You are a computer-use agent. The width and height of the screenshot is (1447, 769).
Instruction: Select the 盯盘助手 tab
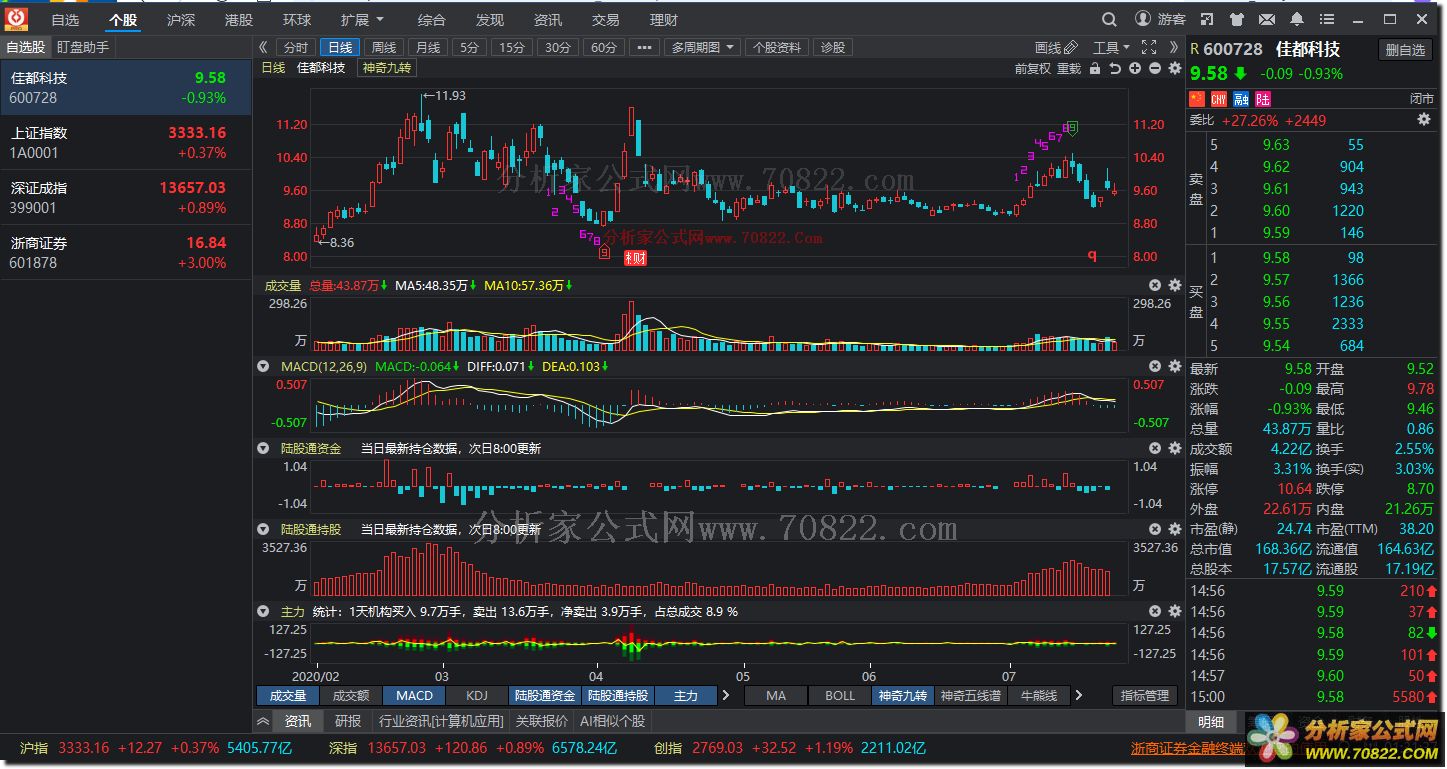point(83,47)
